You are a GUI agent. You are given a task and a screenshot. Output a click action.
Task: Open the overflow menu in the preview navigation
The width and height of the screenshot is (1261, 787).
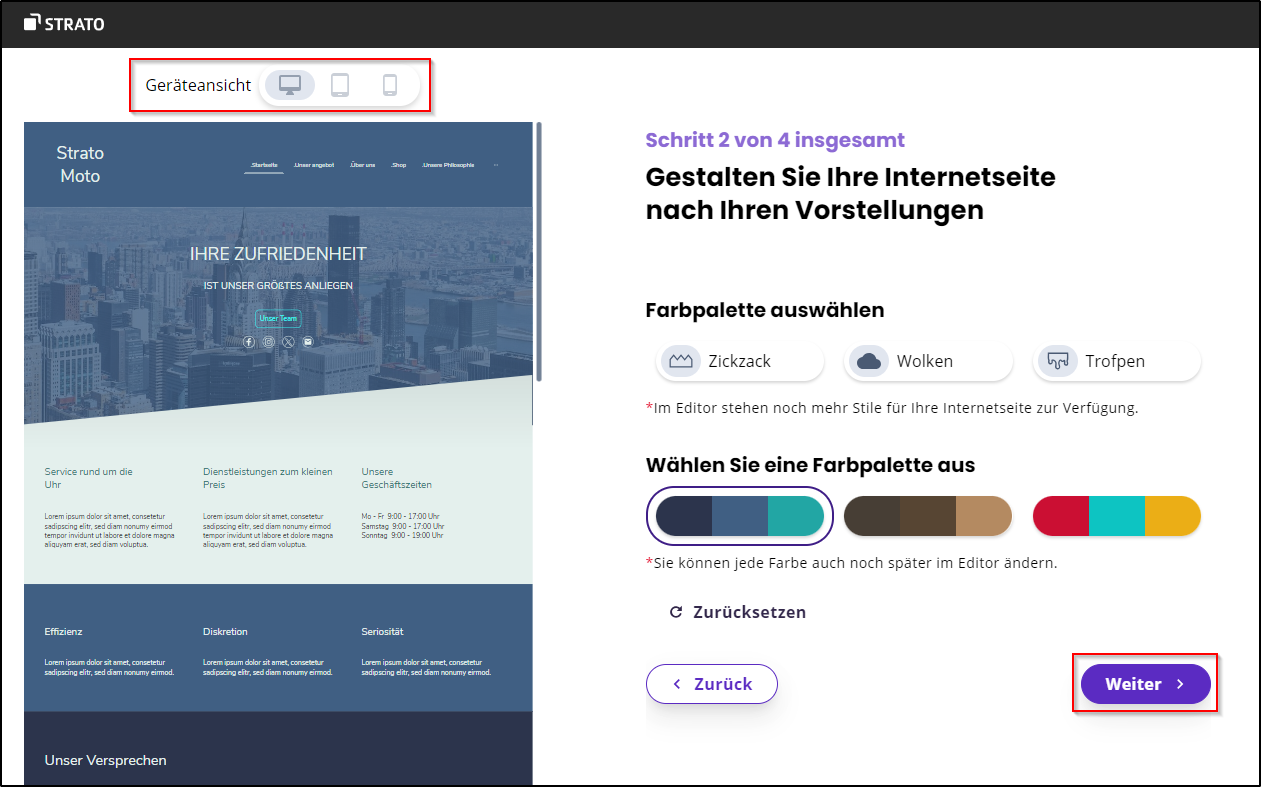point(496,165)
